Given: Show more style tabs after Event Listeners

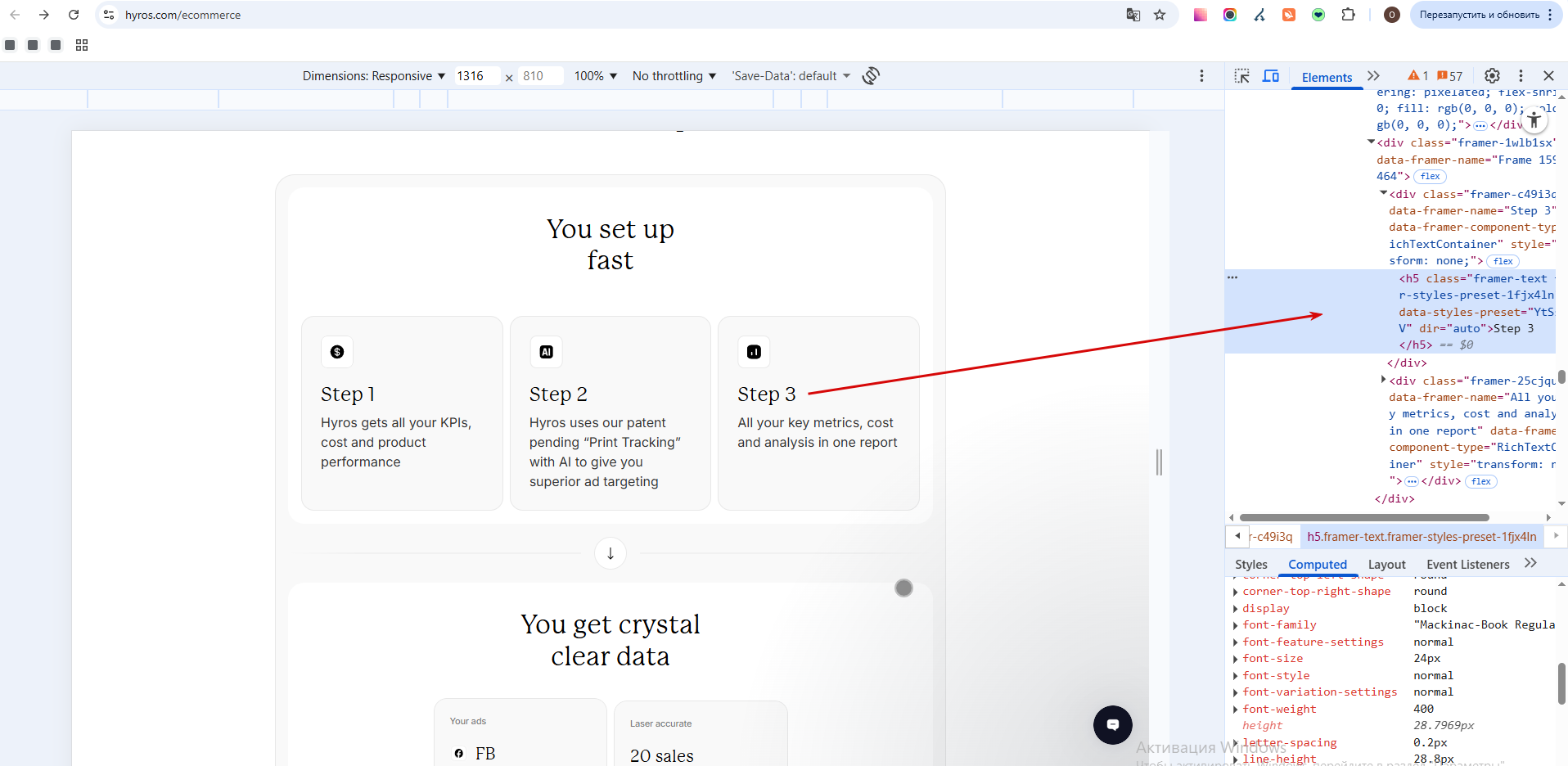Looking at the screenshot, I should (x=1530, y=564).
